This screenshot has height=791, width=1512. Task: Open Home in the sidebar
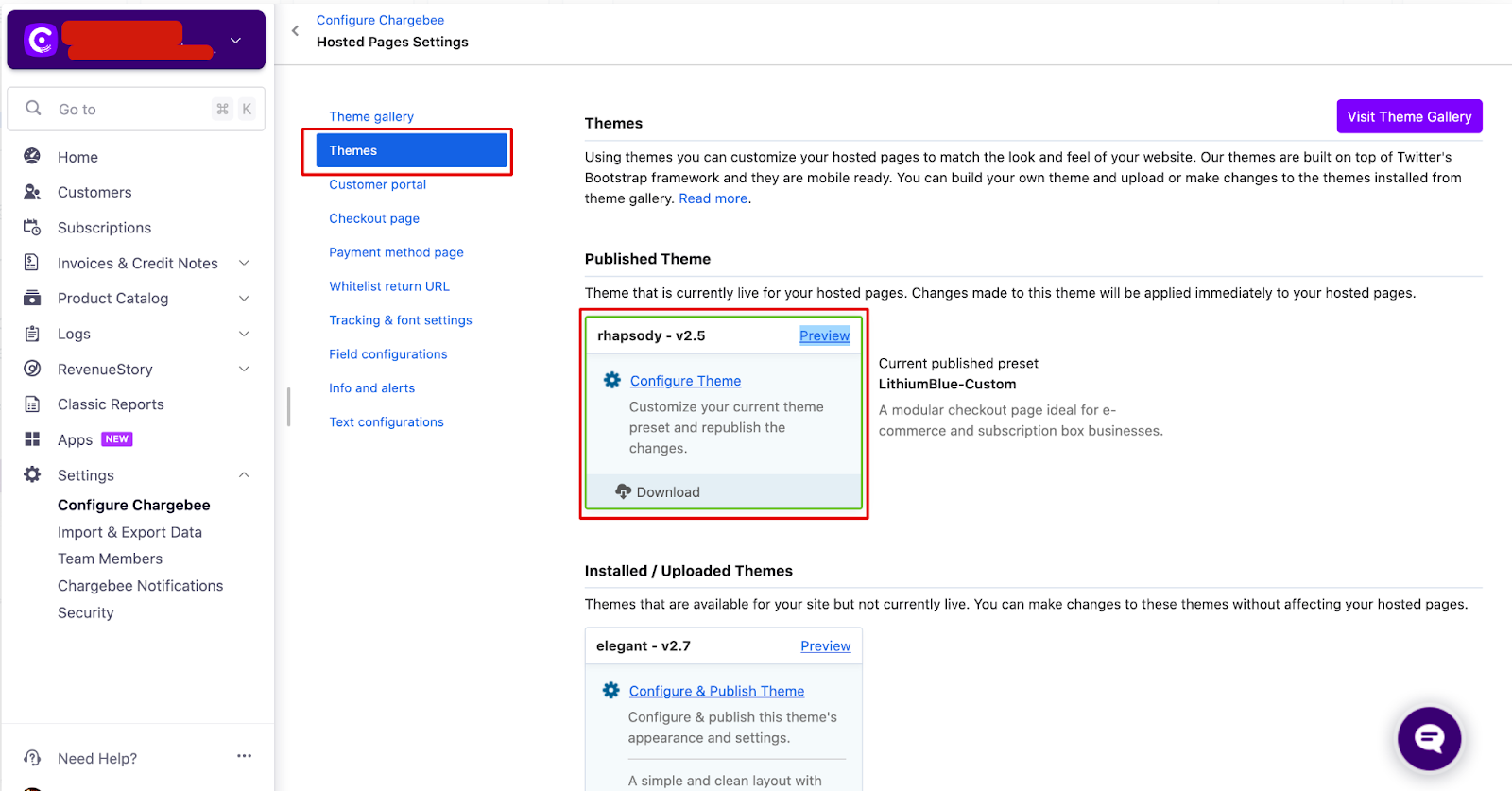[x=77, y=157]
